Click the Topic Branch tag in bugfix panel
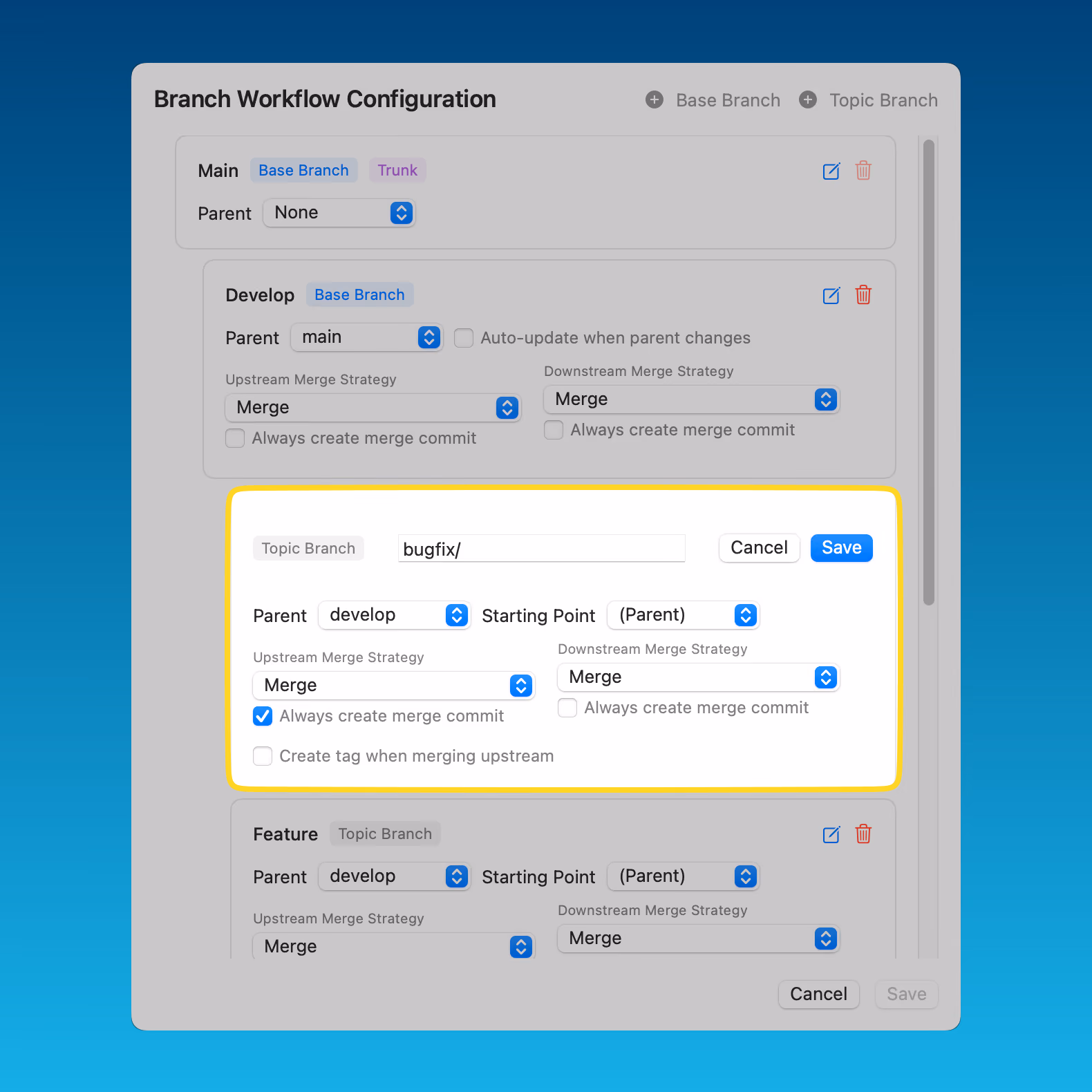1092x1092 pixels. point(308,548)
